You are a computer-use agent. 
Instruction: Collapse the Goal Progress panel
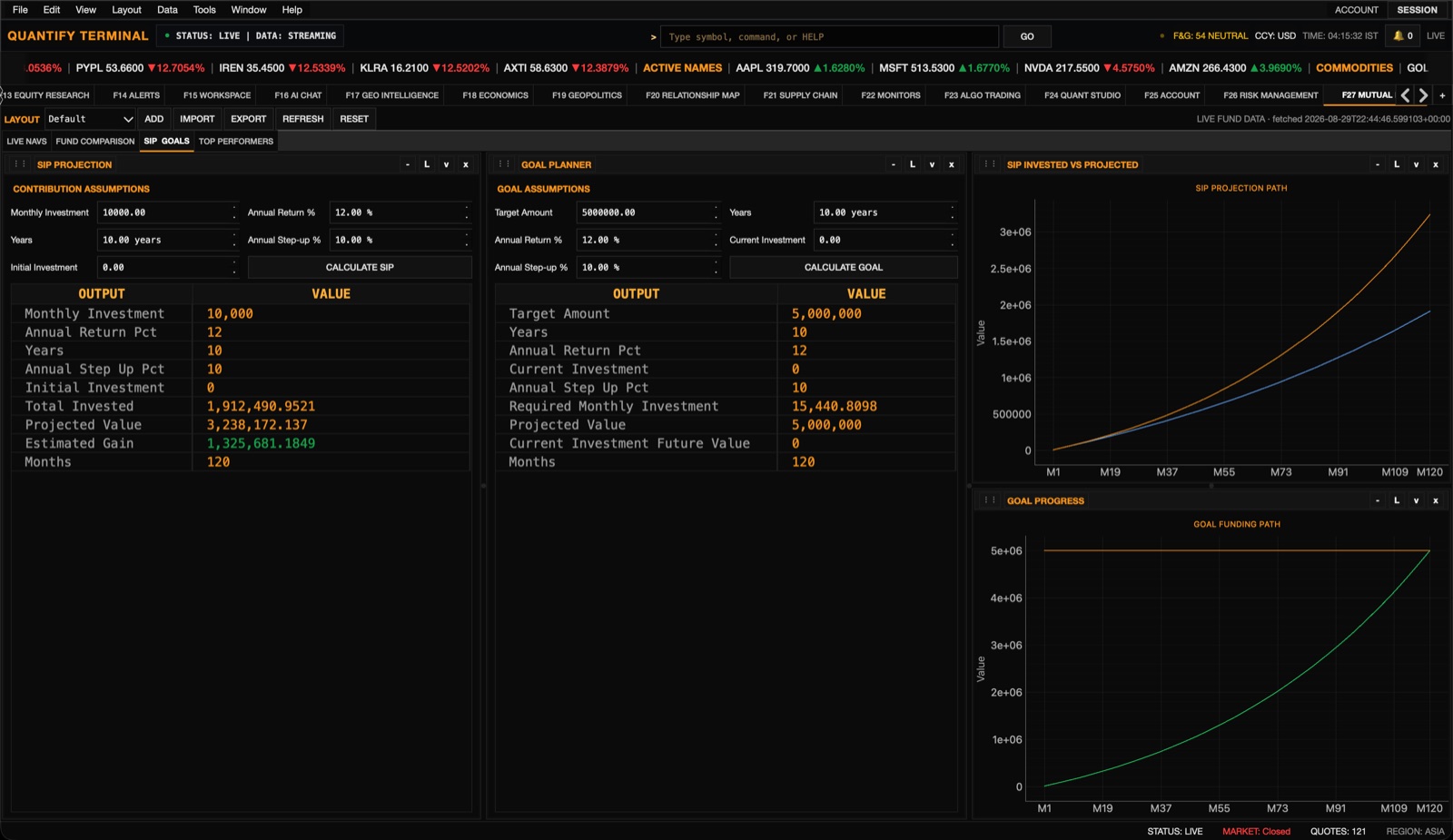1416,500
